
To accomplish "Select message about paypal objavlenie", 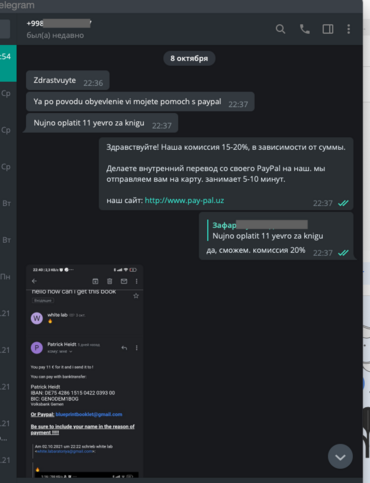I will pos(140,102).
